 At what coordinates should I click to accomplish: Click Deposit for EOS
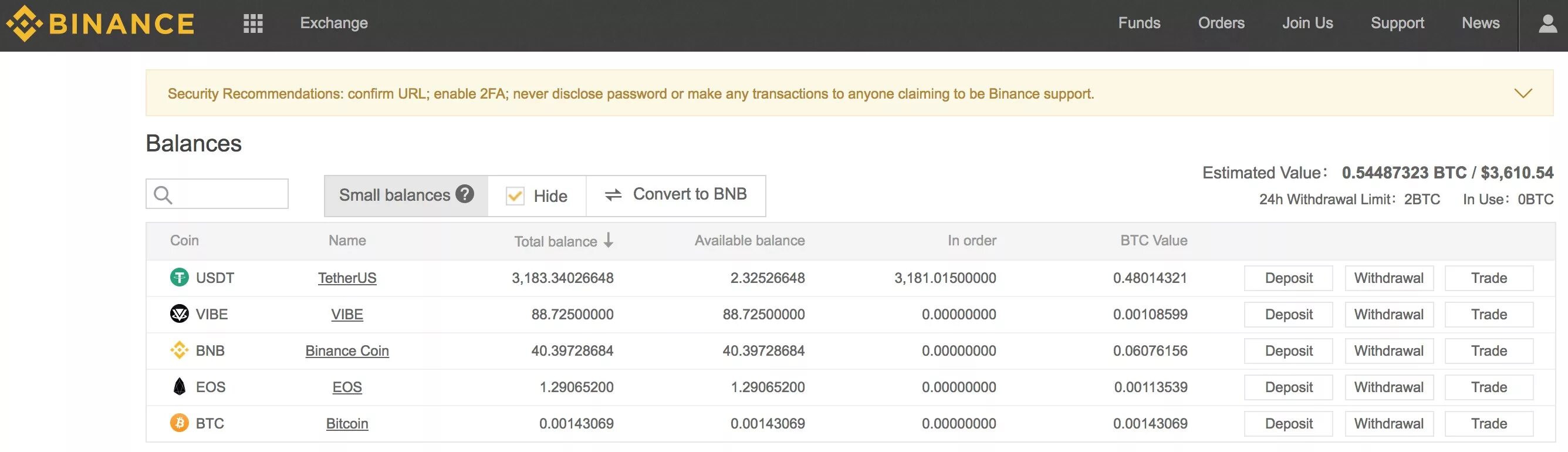1289,387
